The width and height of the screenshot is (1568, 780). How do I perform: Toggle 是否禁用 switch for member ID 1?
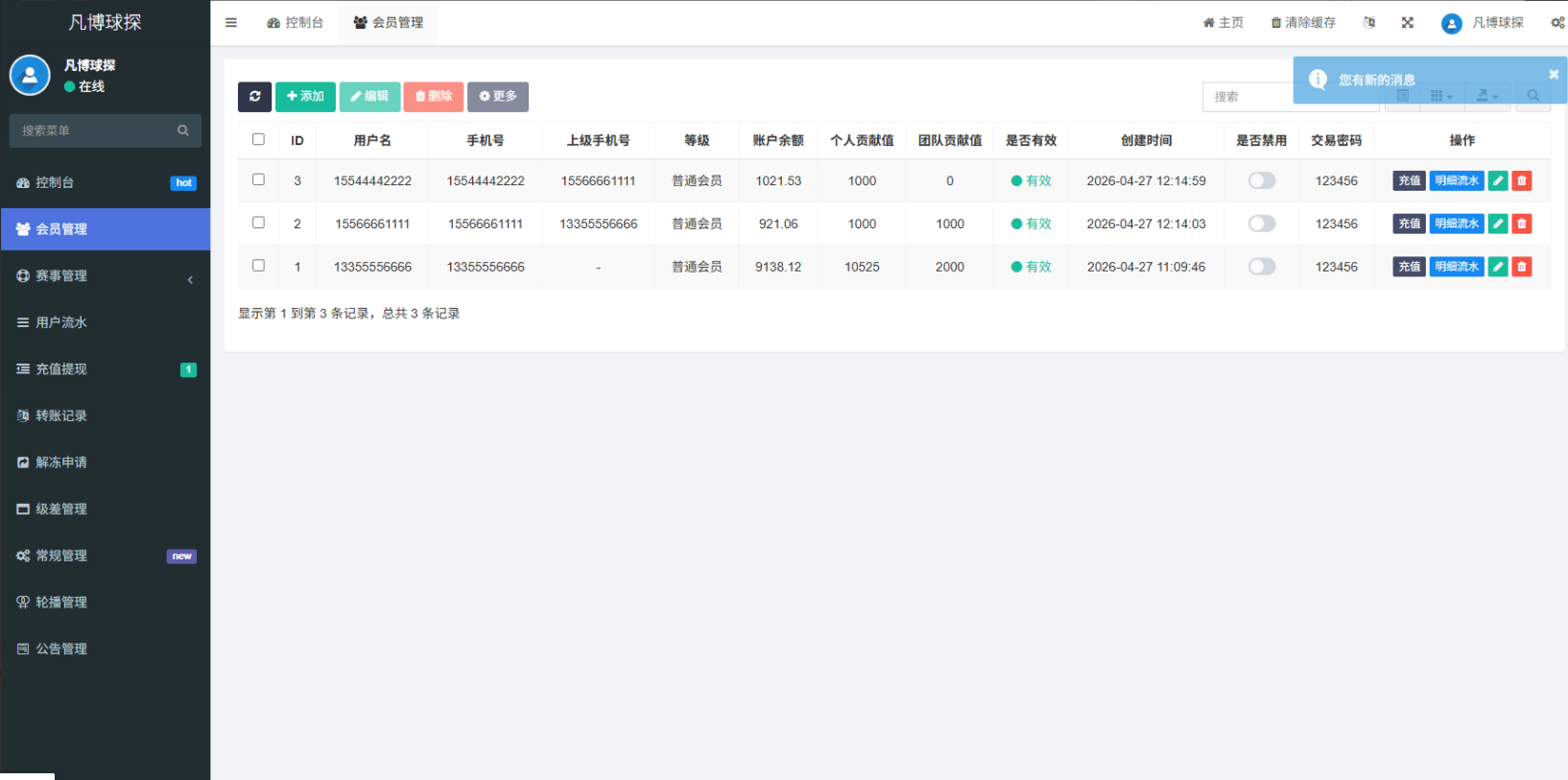click(1262, 267)
